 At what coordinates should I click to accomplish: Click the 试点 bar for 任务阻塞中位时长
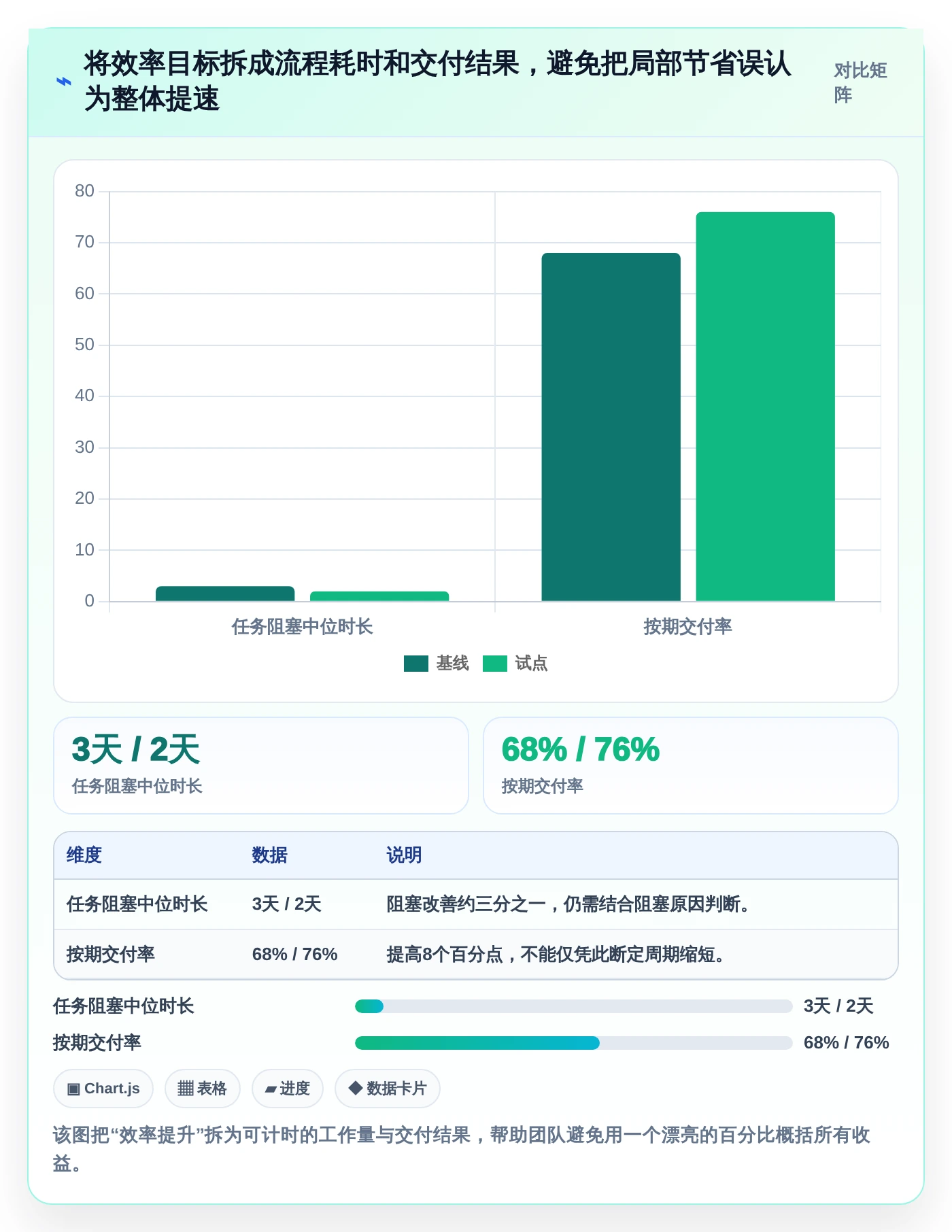tap(379, 596)
